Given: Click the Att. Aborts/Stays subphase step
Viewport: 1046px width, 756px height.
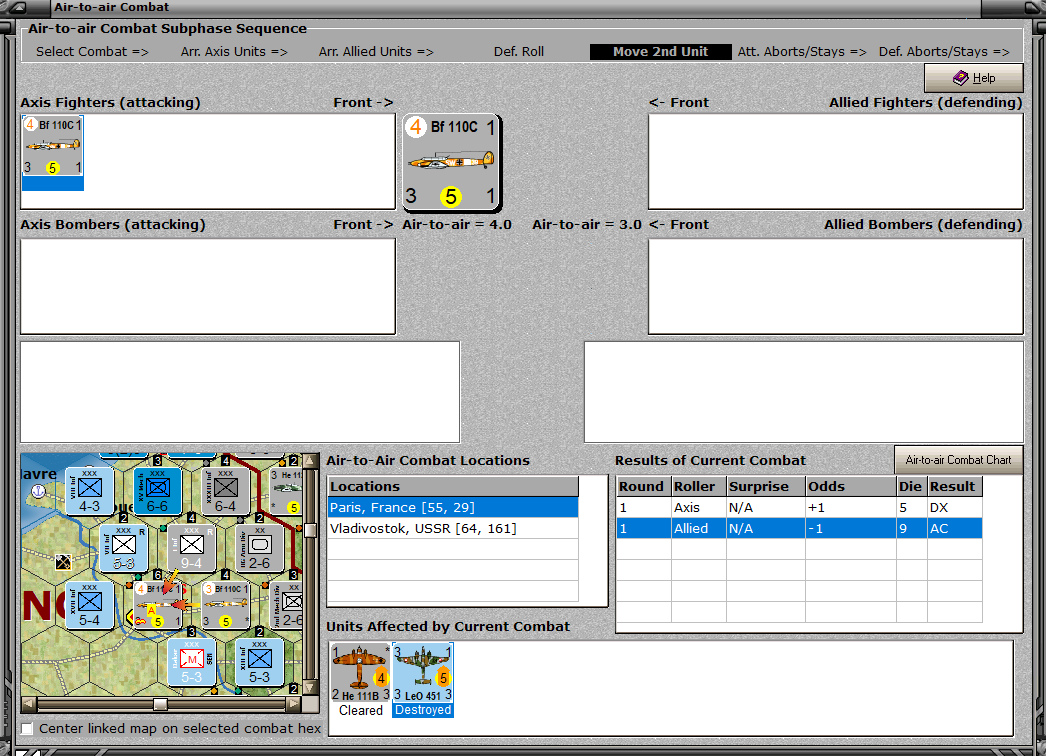Looking at the screenshot, I should 802,51.
